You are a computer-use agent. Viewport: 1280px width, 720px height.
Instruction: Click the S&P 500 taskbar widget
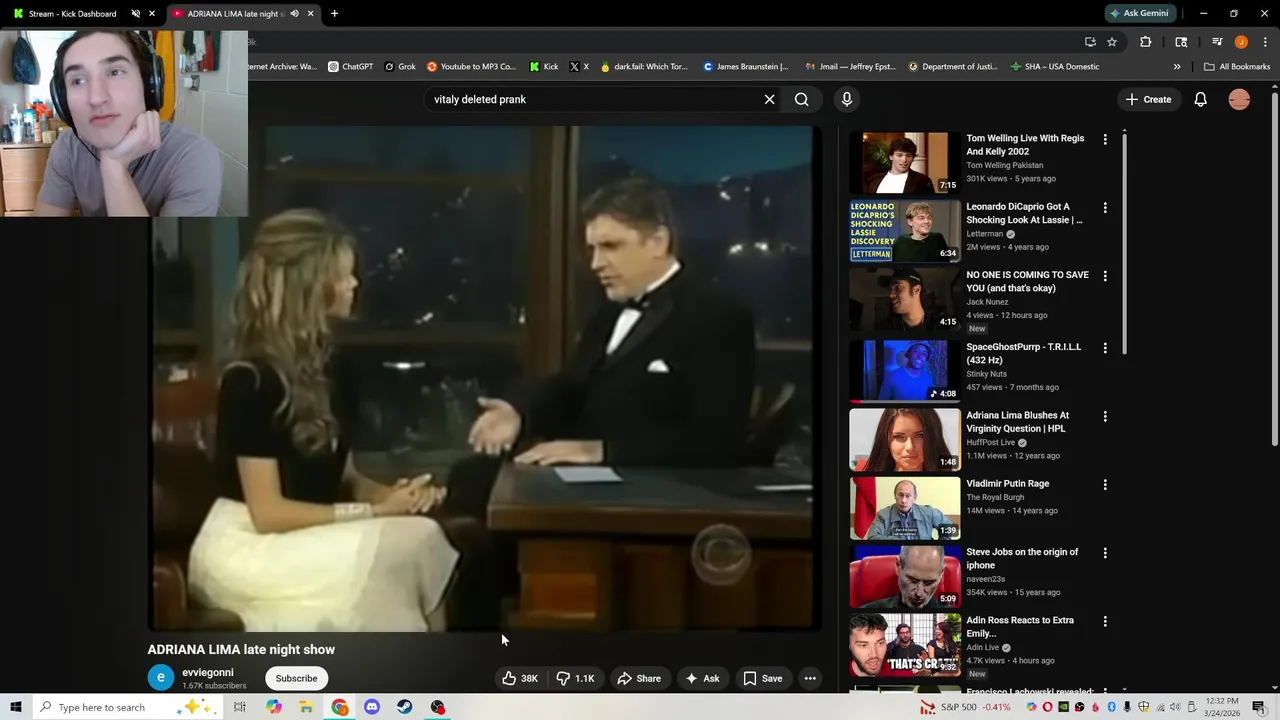(x=965, y=707)
